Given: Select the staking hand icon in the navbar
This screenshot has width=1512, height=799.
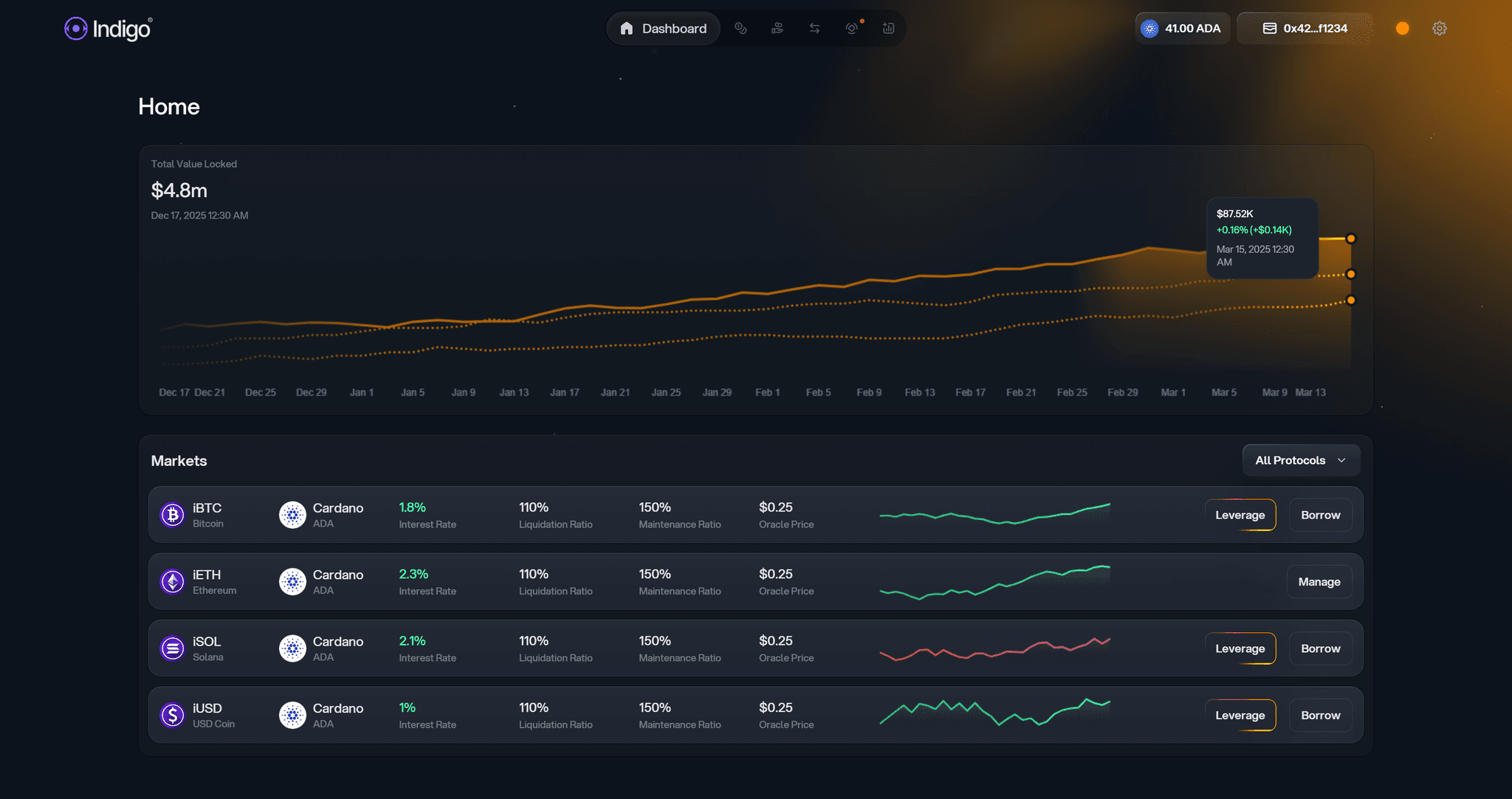Looking at the screenshot, I should pos(777,28).
